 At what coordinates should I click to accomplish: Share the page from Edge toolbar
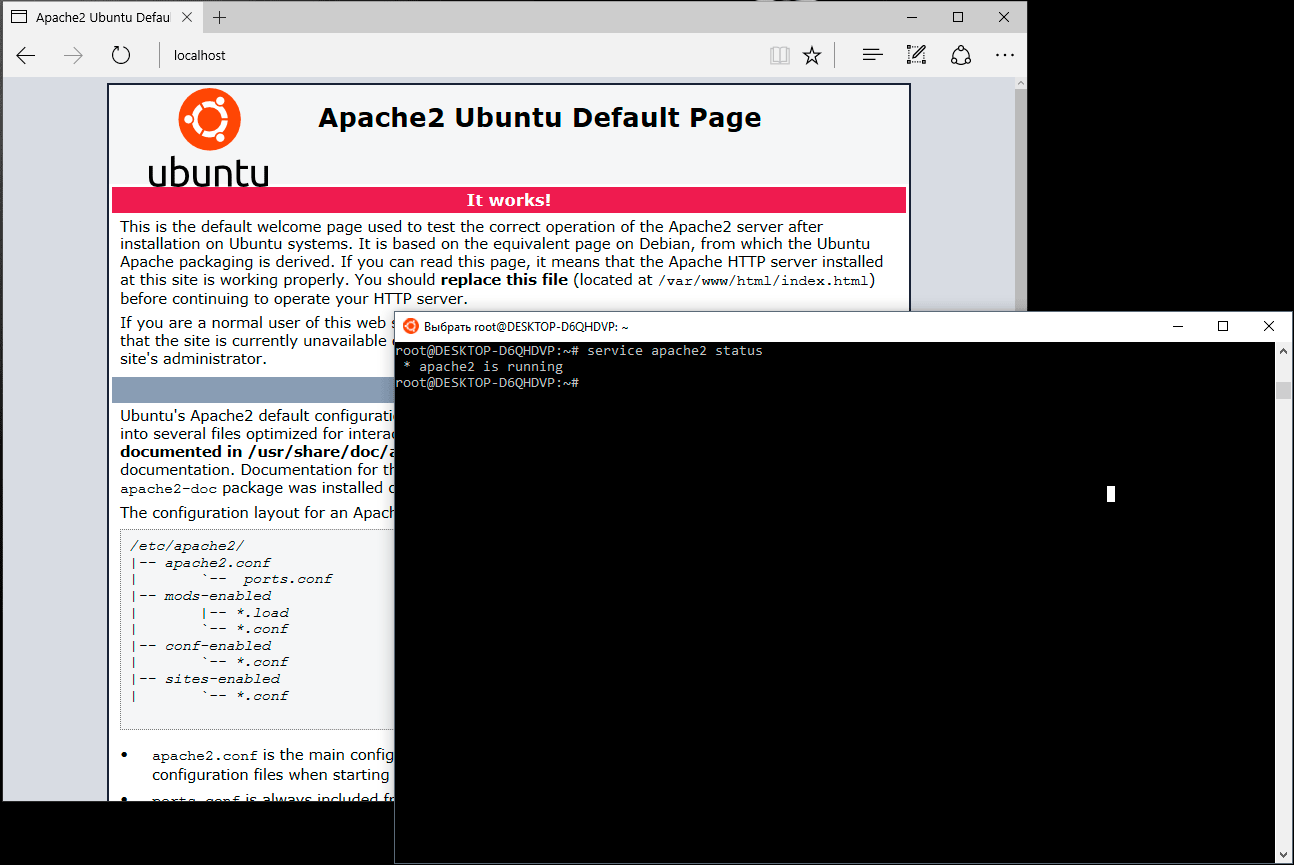pyautogui.click(x=961, y=56)
